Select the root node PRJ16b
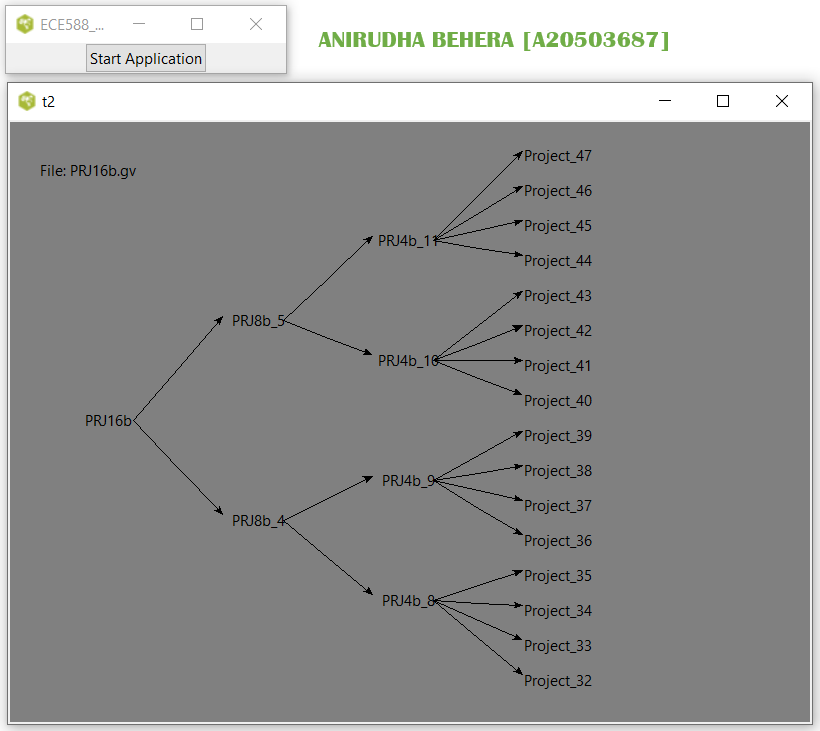 click(x=108, y=421)
